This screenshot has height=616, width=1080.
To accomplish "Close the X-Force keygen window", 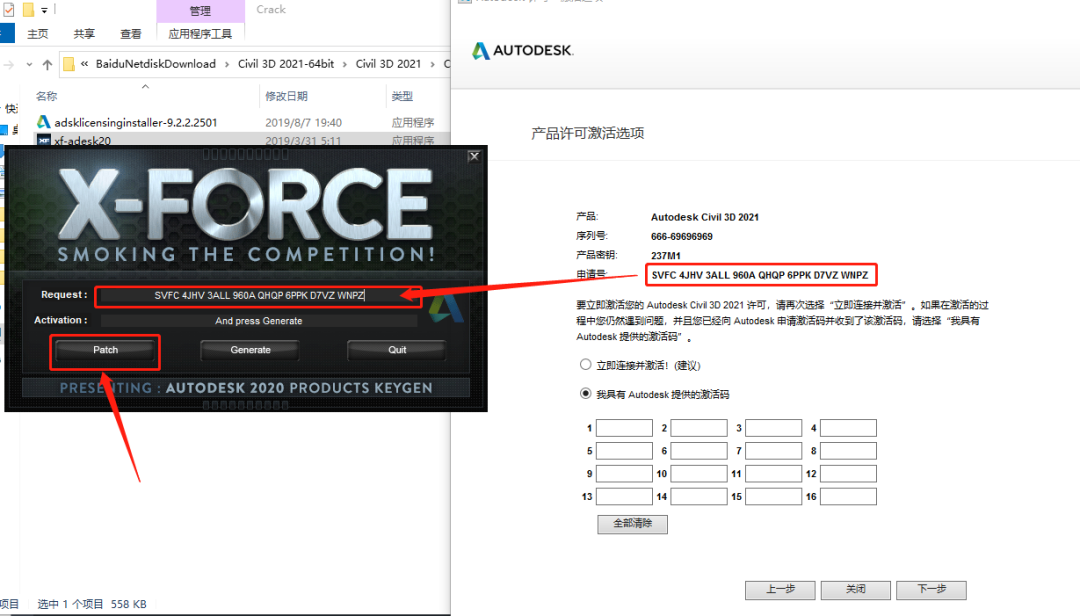I will [474, 156].
